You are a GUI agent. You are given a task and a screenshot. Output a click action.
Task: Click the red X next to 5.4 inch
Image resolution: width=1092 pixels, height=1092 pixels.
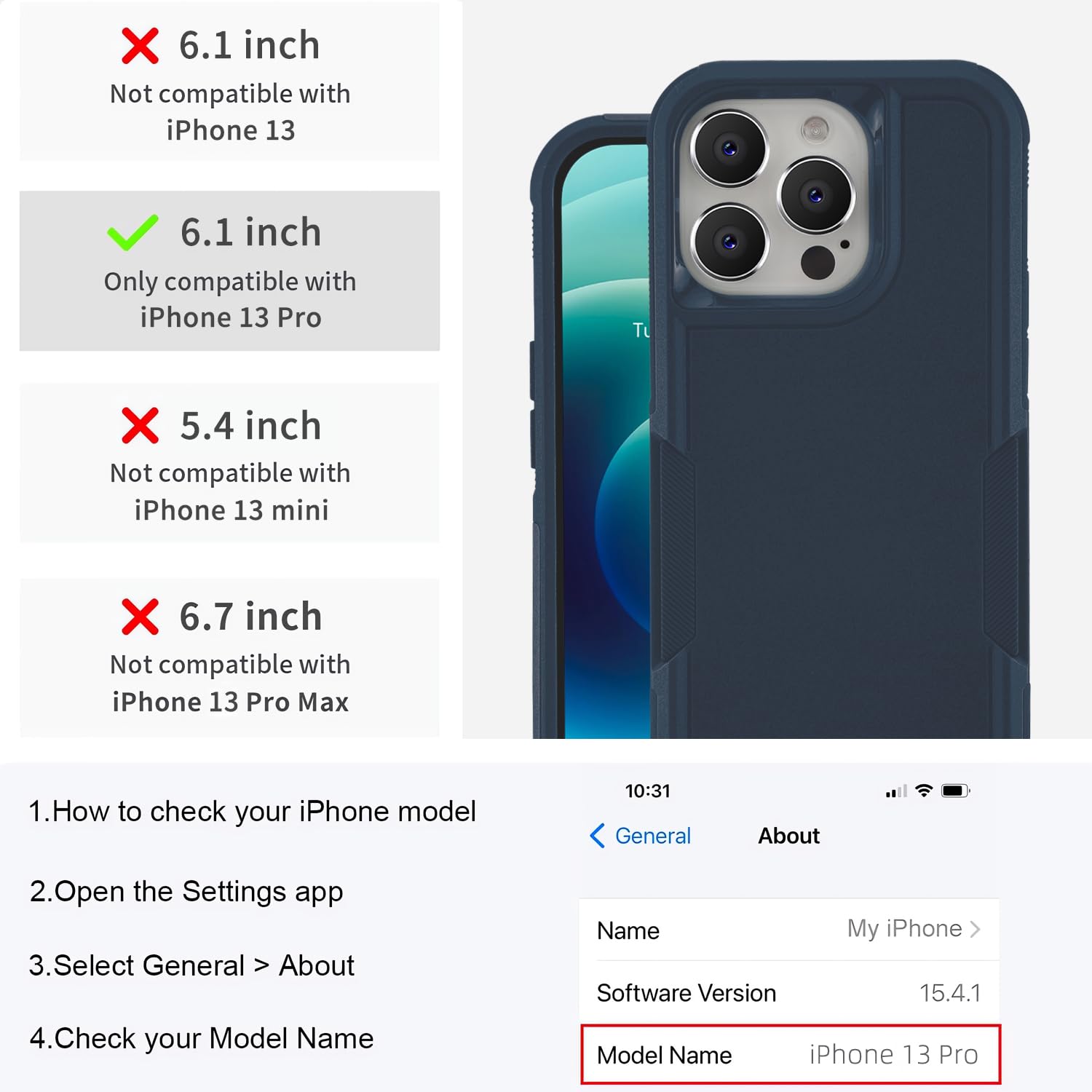(x=140, y=425)
